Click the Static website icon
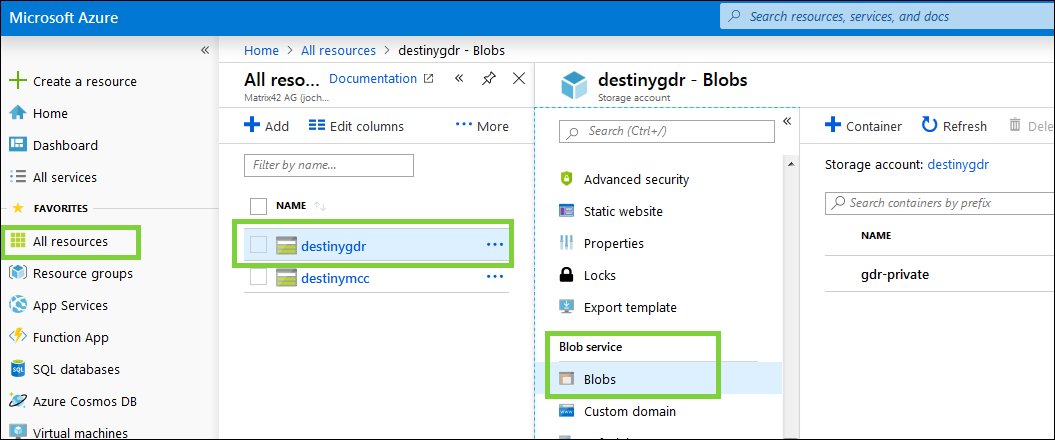This screenshot has height=440, width=1055. click(x=567, y=211)
